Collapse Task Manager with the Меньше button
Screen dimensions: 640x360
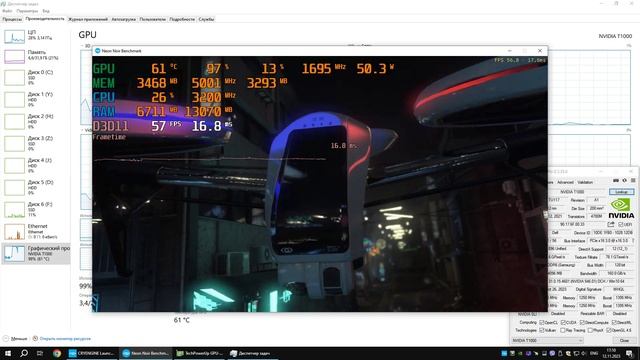(x=15, y=338)
